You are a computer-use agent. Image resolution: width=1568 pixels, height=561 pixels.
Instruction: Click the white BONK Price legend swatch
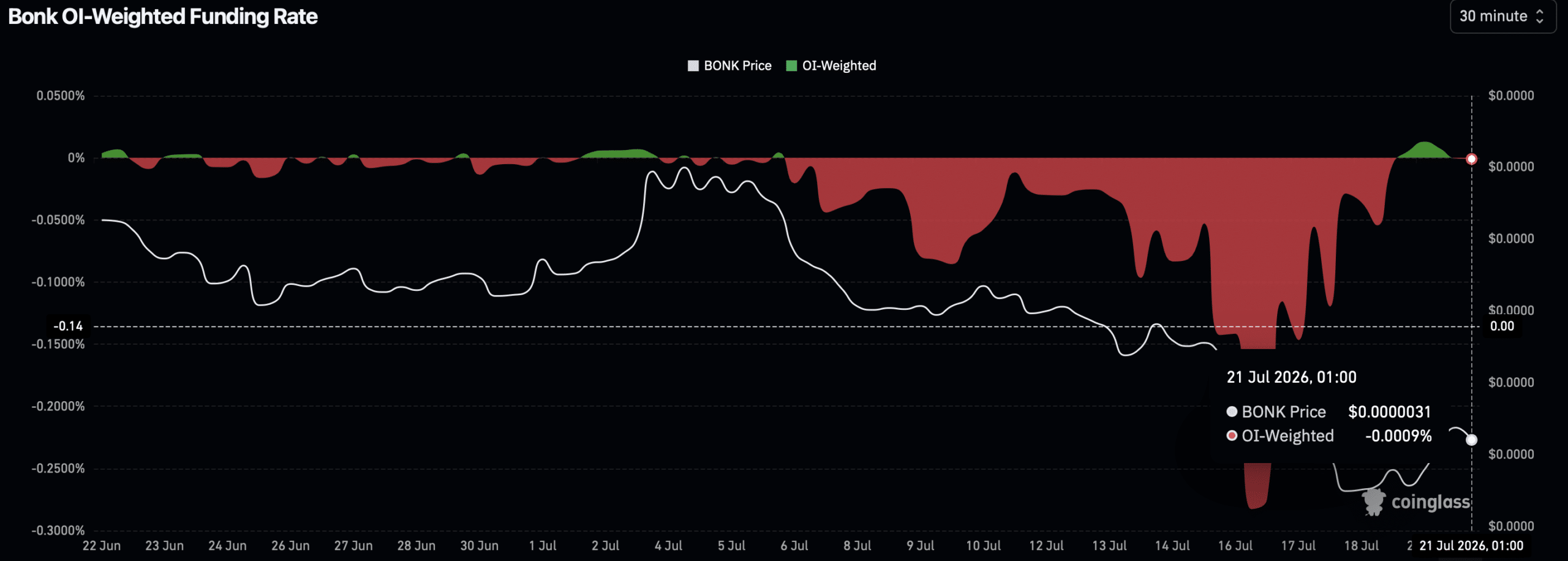pos(693,66)
